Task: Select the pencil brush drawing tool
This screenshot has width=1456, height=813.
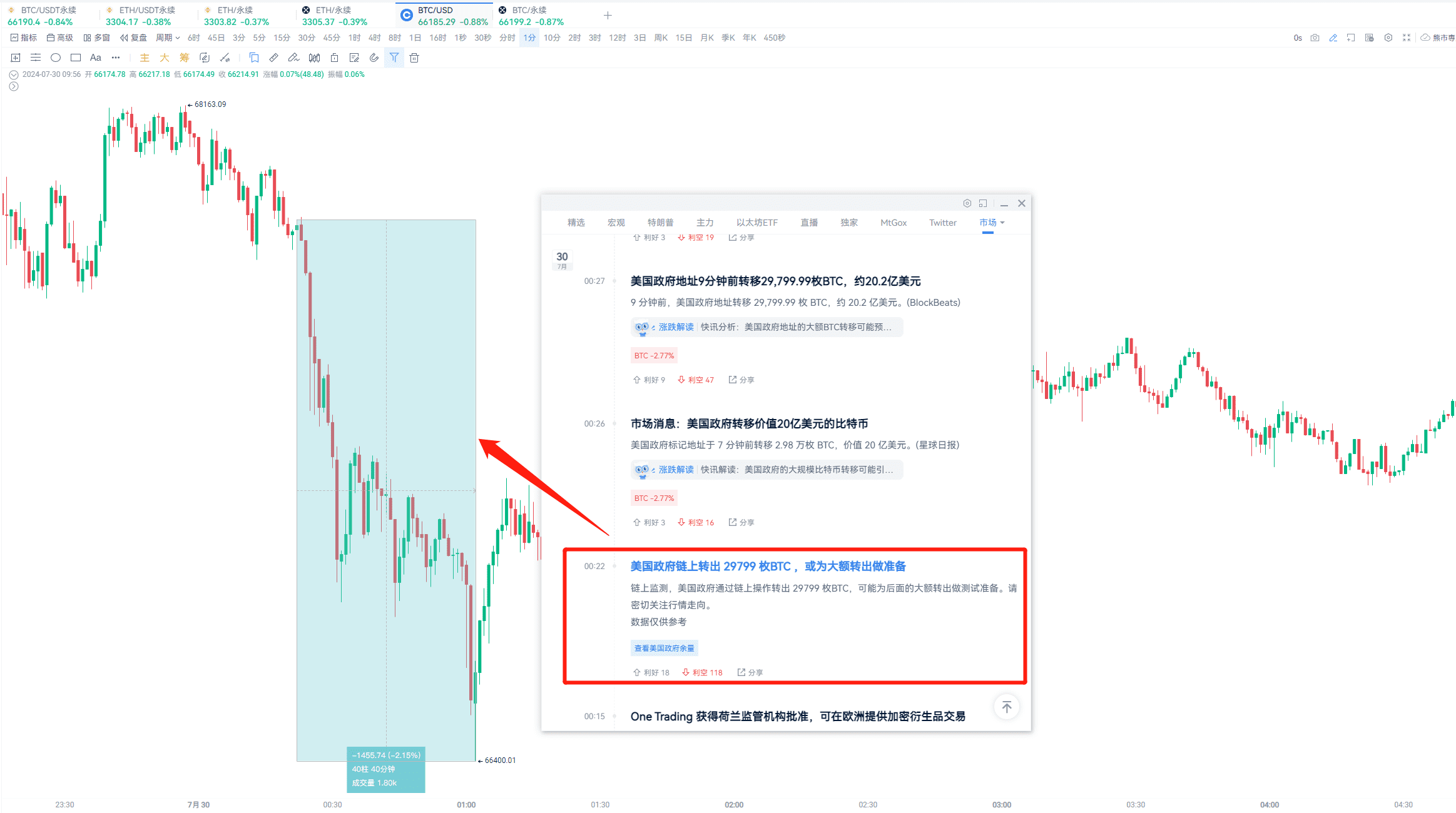Action: pyautogui.click(x=294, y=58)
